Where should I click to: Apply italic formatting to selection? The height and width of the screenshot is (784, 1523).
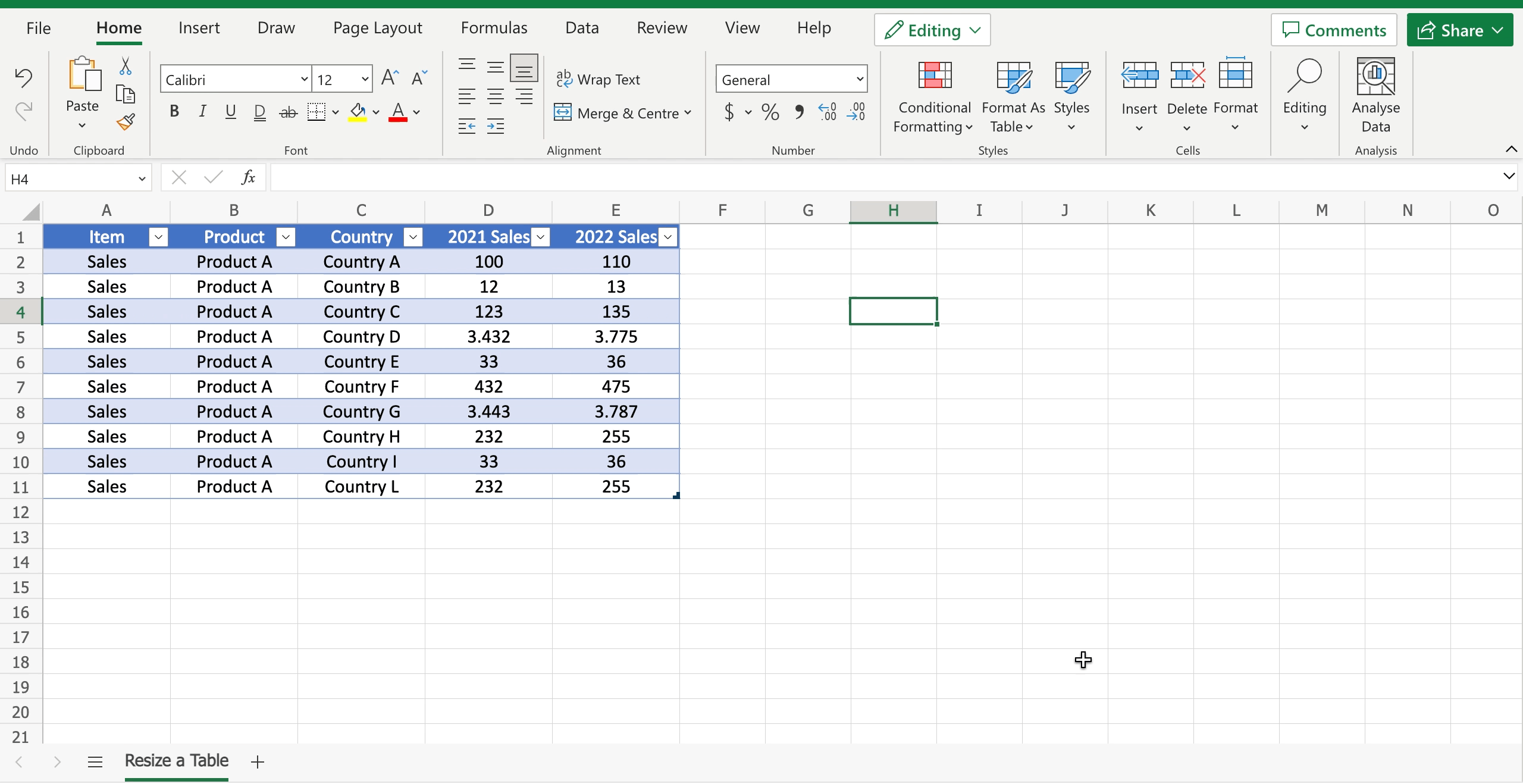click(202, 112)
